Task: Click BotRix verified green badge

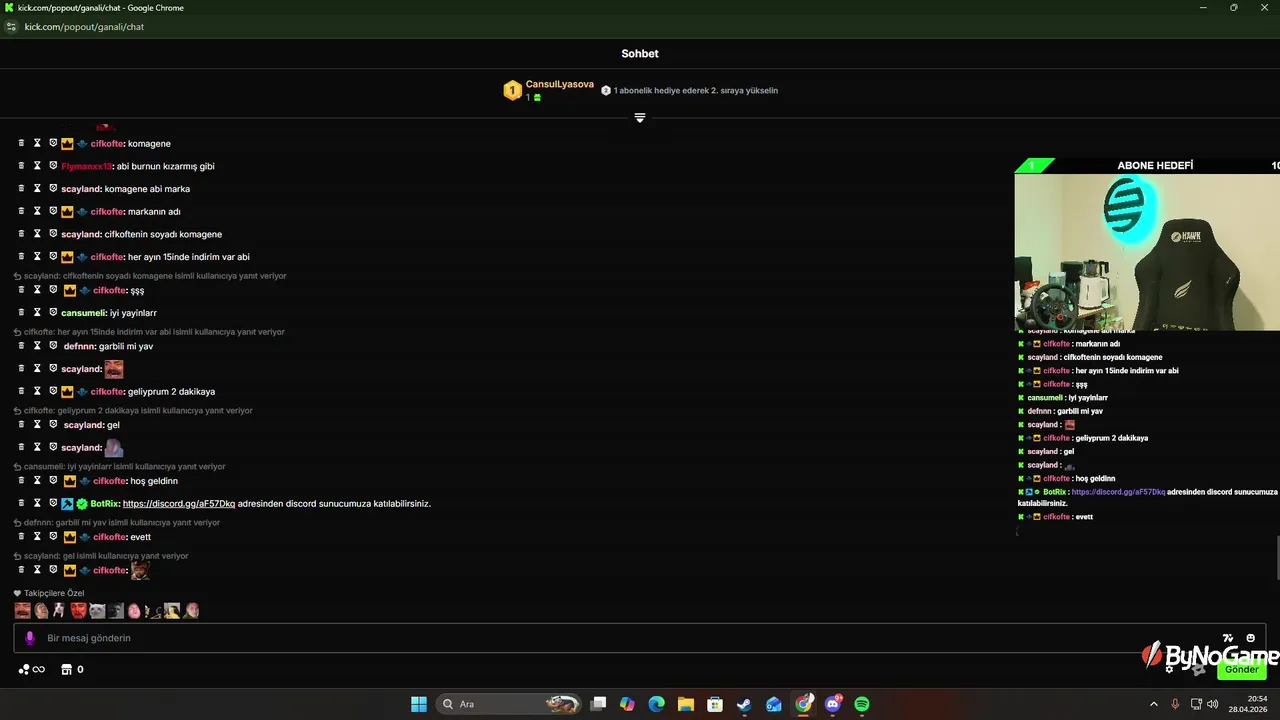Action: coord(82,504)
